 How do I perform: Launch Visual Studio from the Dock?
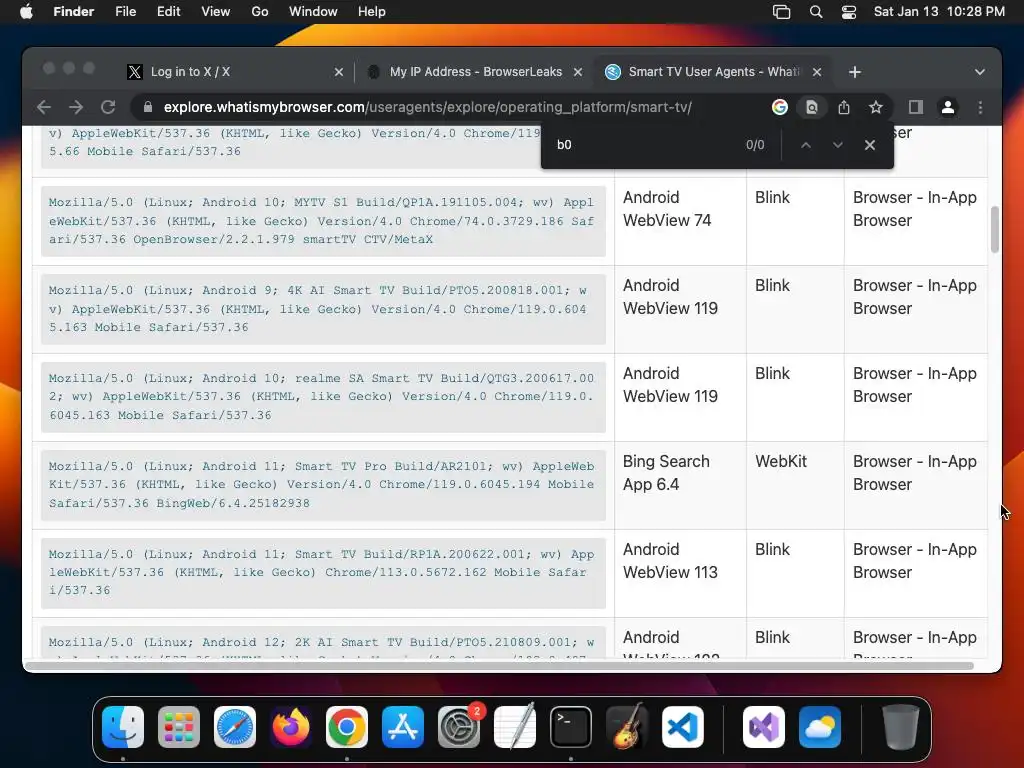(x=764, y=727)
